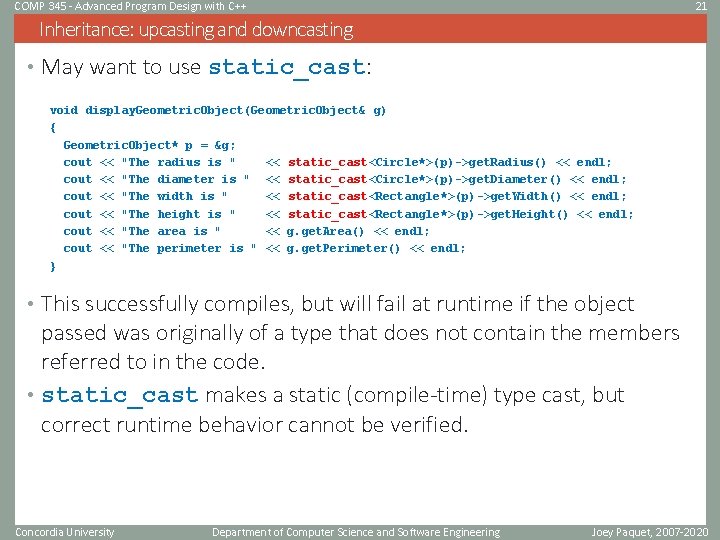Screen dimensions: 720x540
Task: Click the code line with 'The diameter is'
Action: coord(345,180)
